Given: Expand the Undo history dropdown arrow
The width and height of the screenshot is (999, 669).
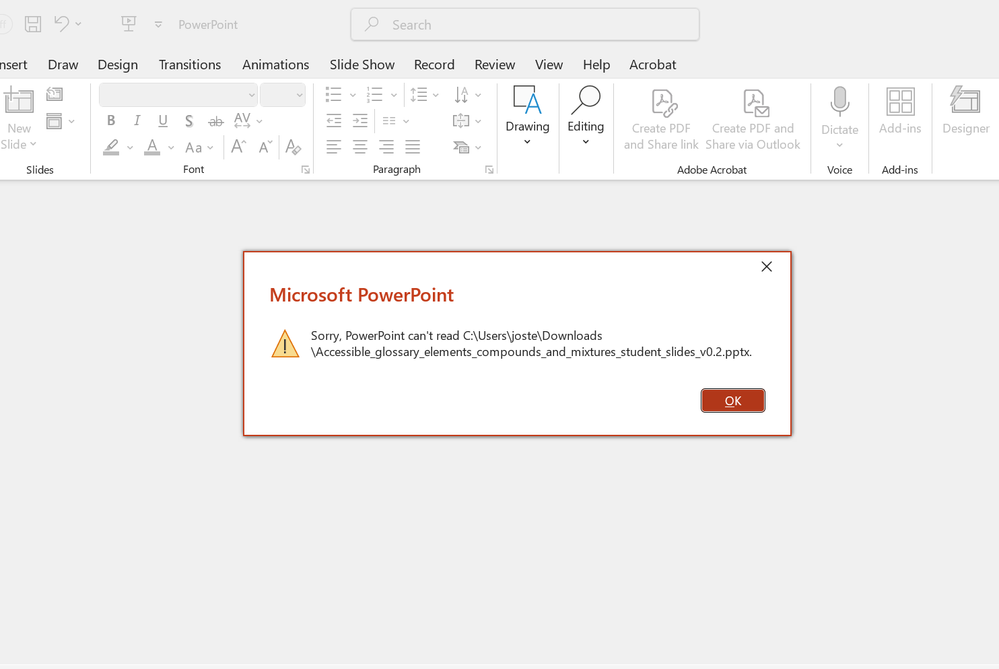Looking at the screenshot, I should pos(78,24).
